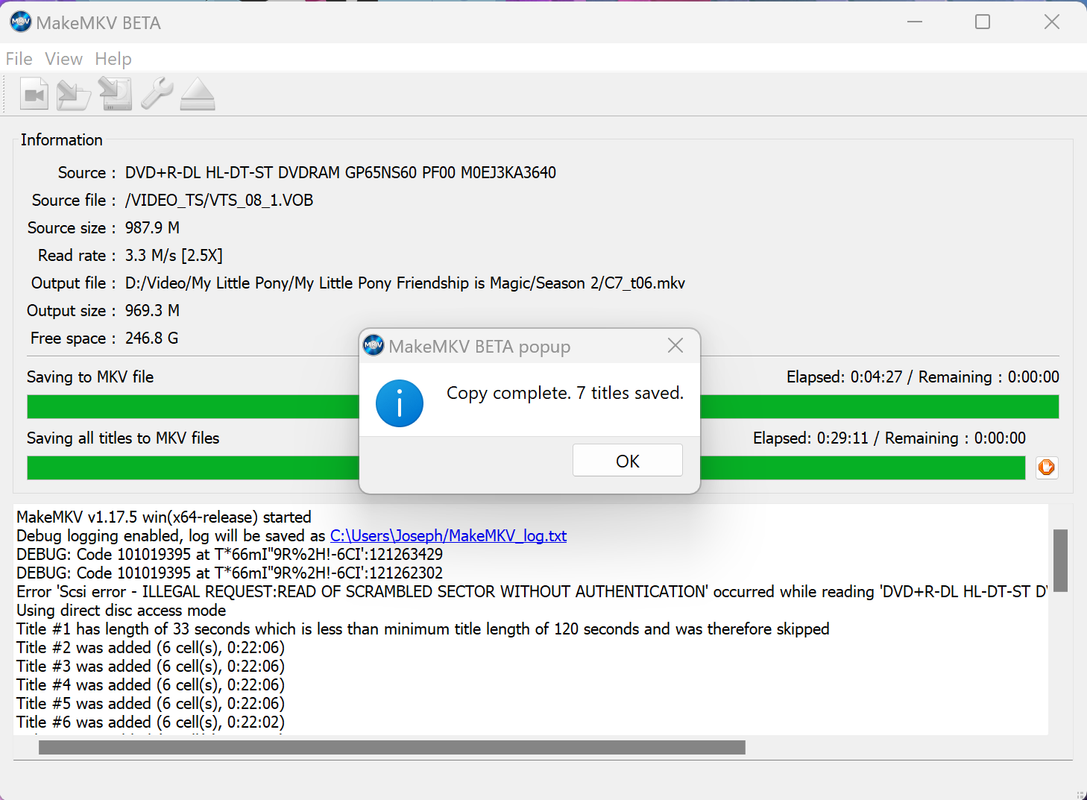Click the source size '987.9 M'
The height and width of the screenshot is (800, 1087).
[x=153, y=228]
